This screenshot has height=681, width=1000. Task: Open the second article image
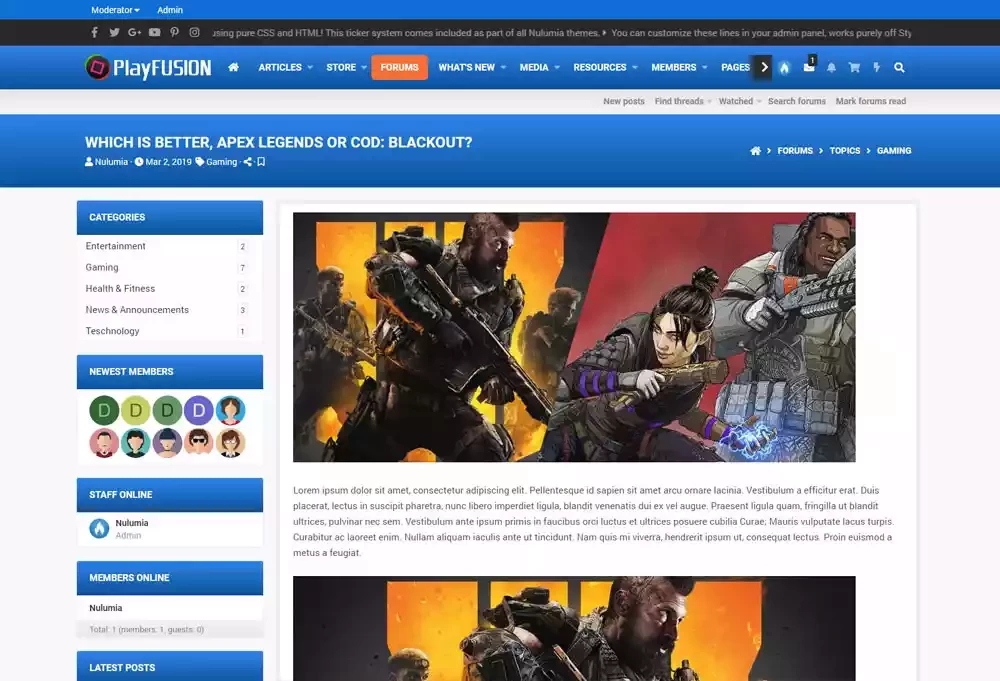[574, 629]
